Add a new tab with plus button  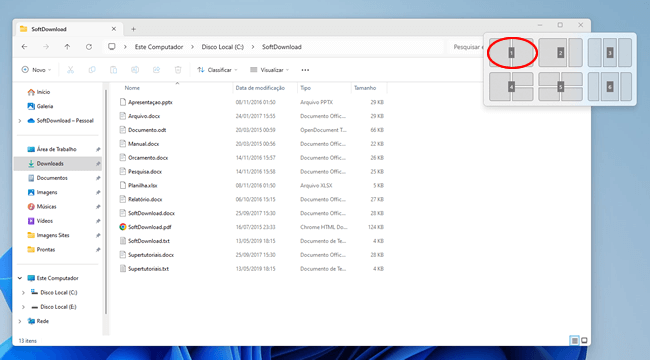pos(133,29)
